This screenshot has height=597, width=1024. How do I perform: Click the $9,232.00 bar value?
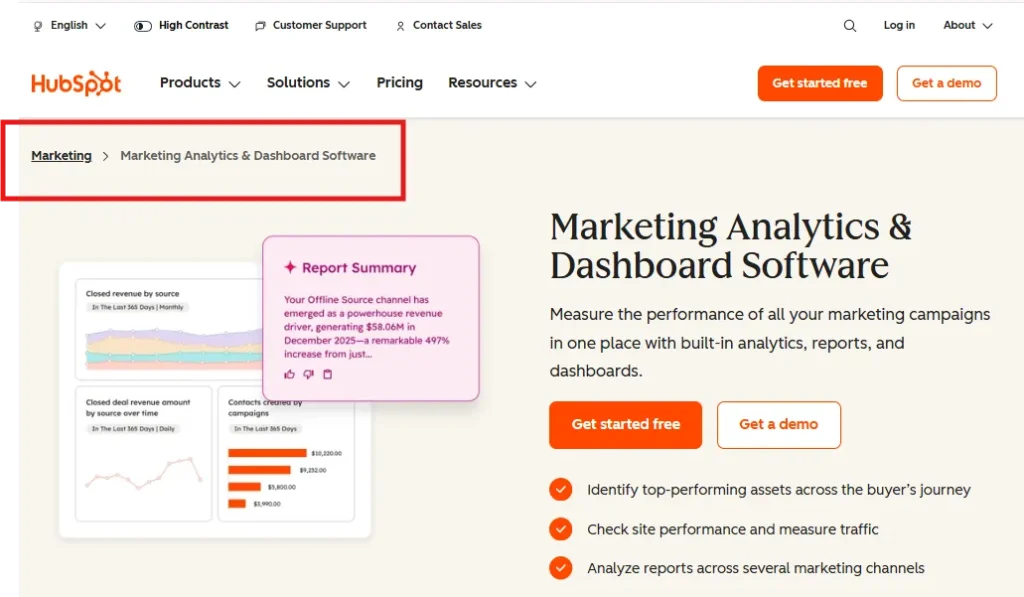pyautogui.click(x=313, y=470)
